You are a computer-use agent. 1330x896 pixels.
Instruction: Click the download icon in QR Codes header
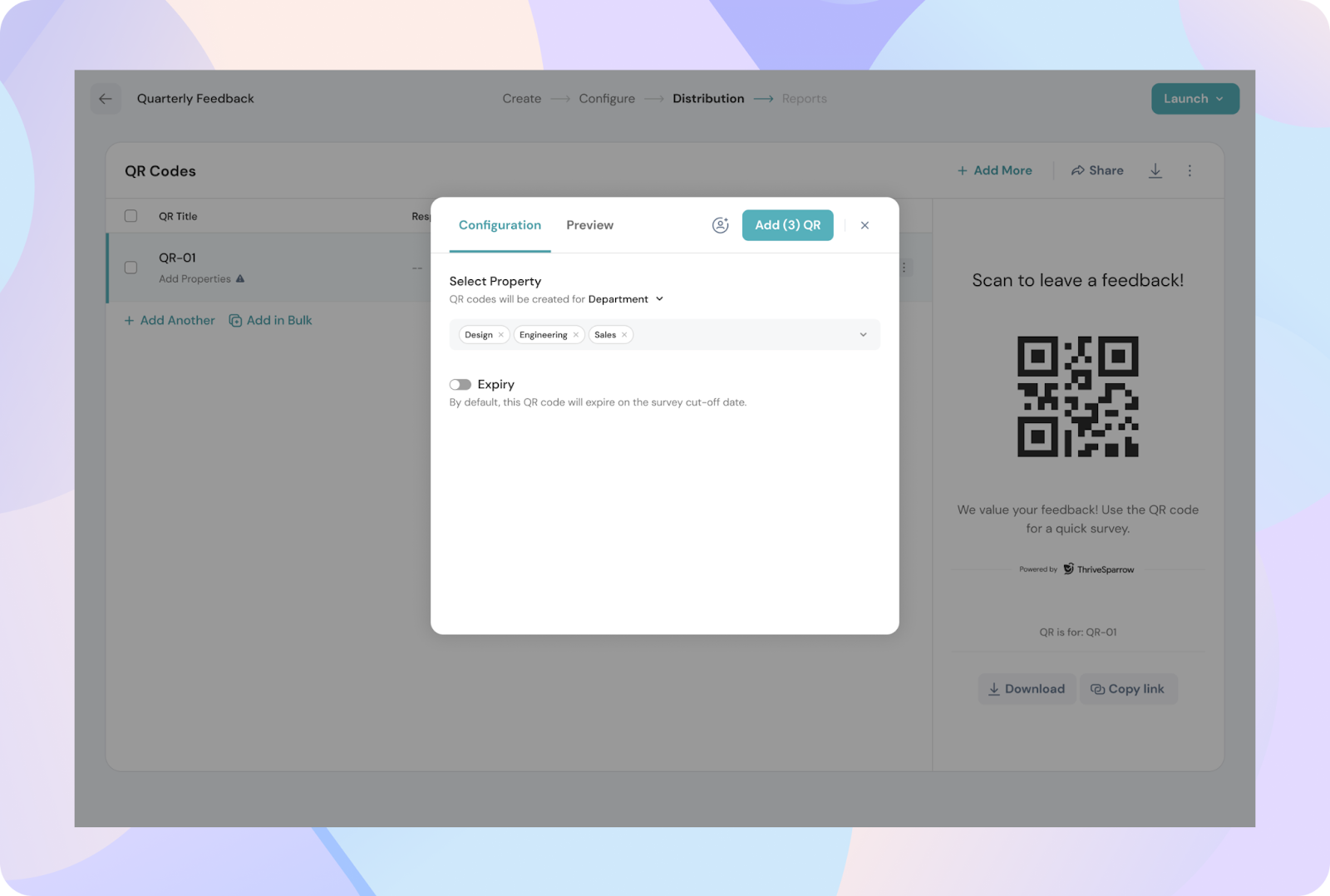tap(1155, 170)
